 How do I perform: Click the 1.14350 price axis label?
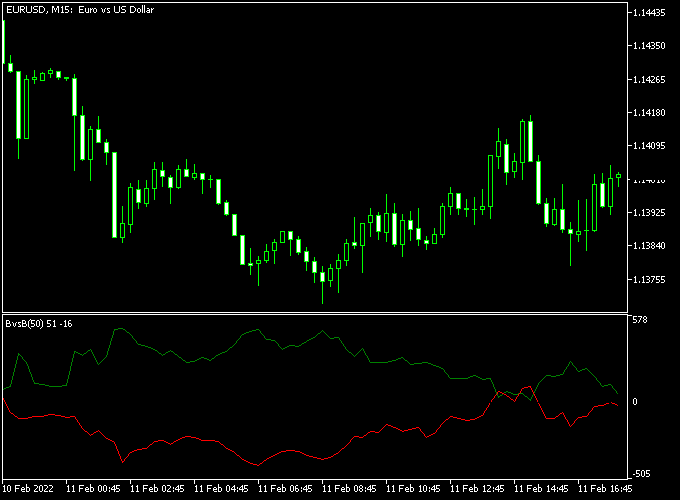coord(650,46)
